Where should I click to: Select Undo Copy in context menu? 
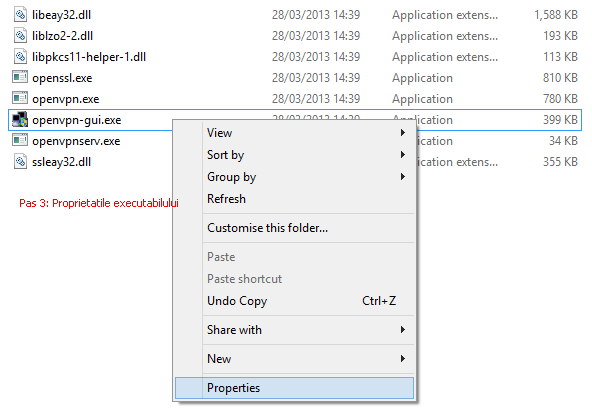tap(294, 301)
